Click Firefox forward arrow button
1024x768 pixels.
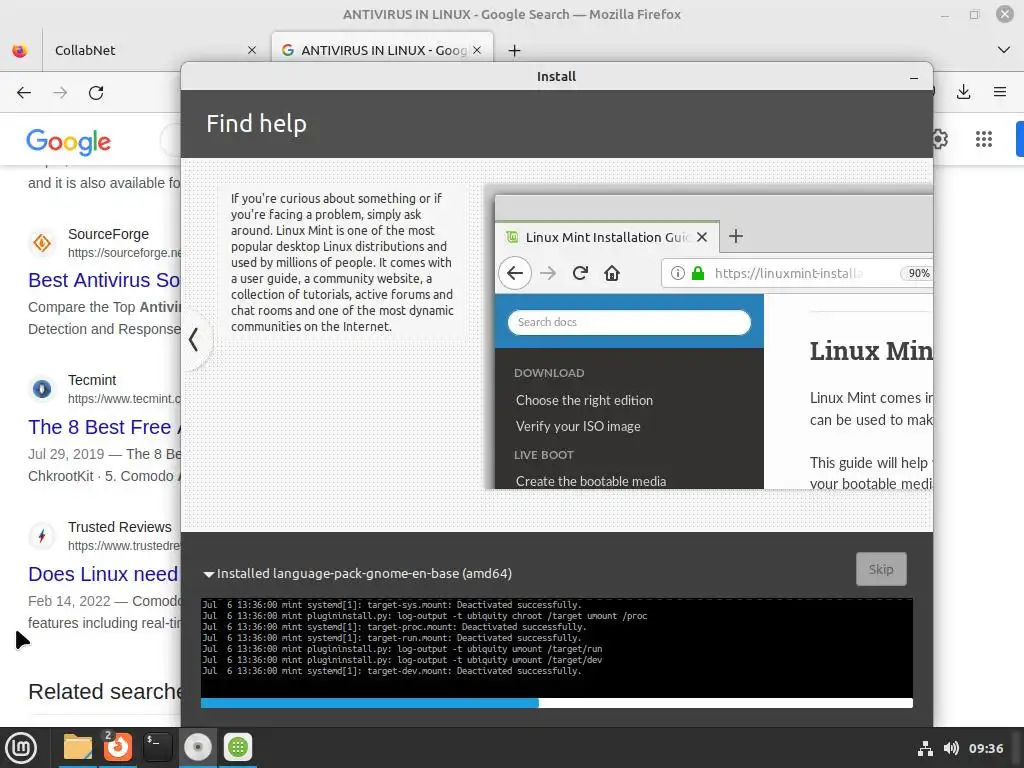[60, 93]
